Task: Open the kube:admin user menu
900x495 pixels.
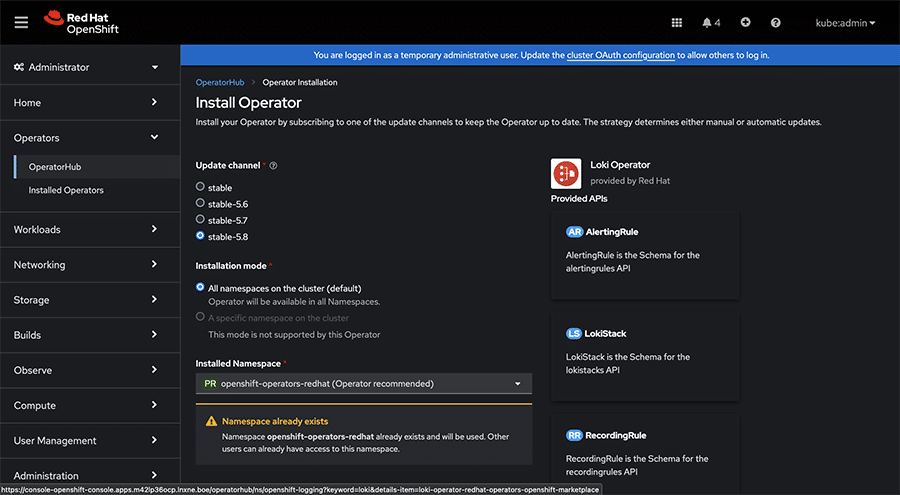Action: pos(845,23)
